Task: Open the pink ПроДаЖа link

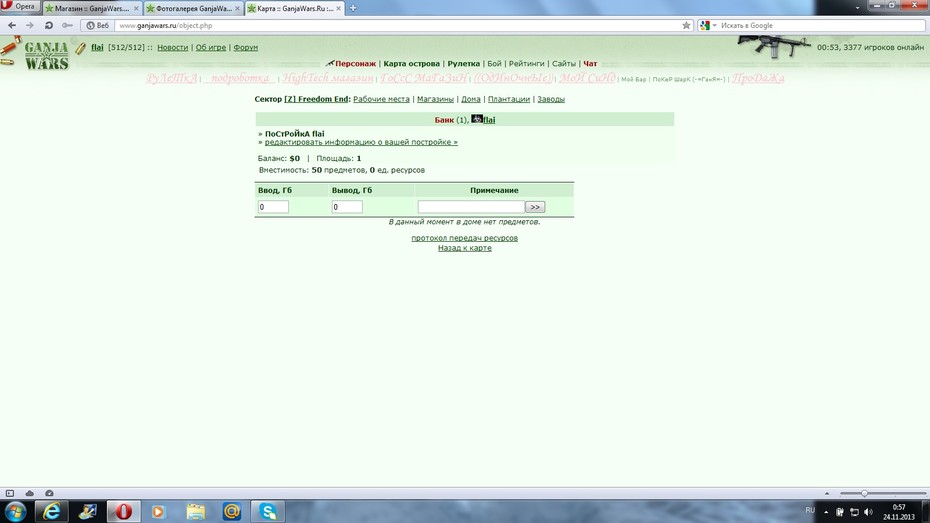Action: tap(758, 78)
